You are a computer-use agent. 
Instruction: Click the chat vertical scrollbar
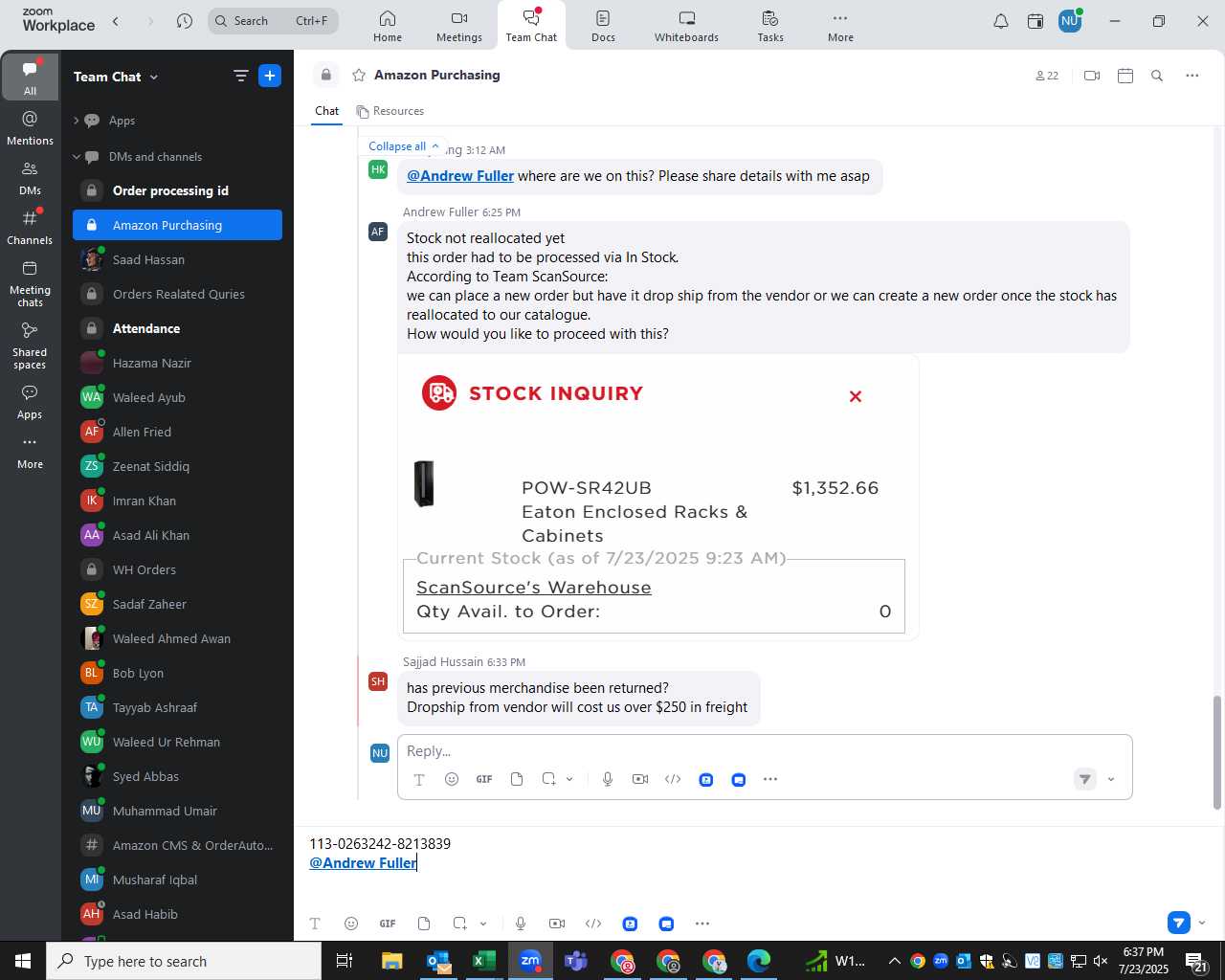[x=1217, y=753]
